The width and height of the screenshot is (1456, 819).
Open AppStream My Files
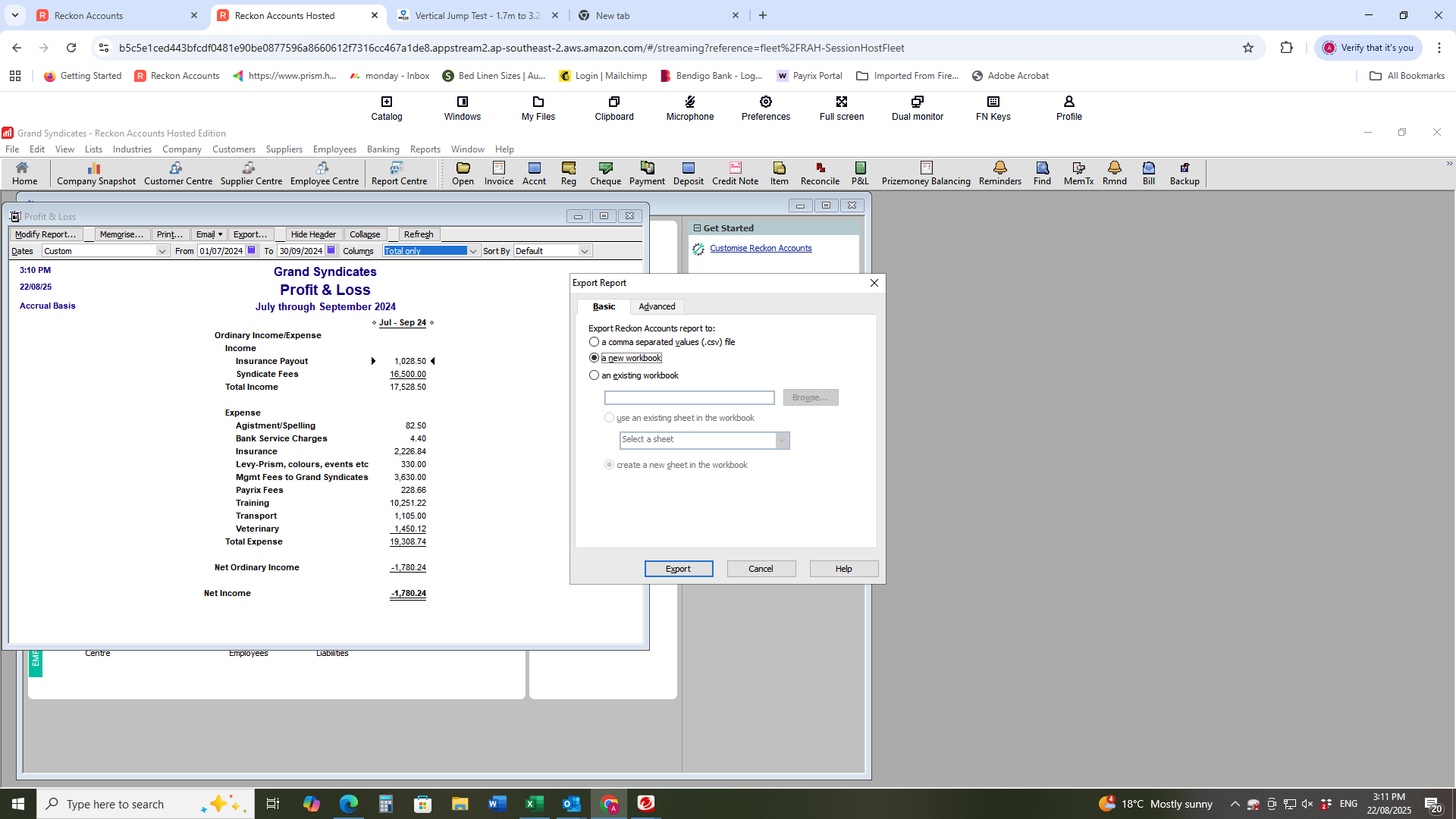tap(538, 108)
